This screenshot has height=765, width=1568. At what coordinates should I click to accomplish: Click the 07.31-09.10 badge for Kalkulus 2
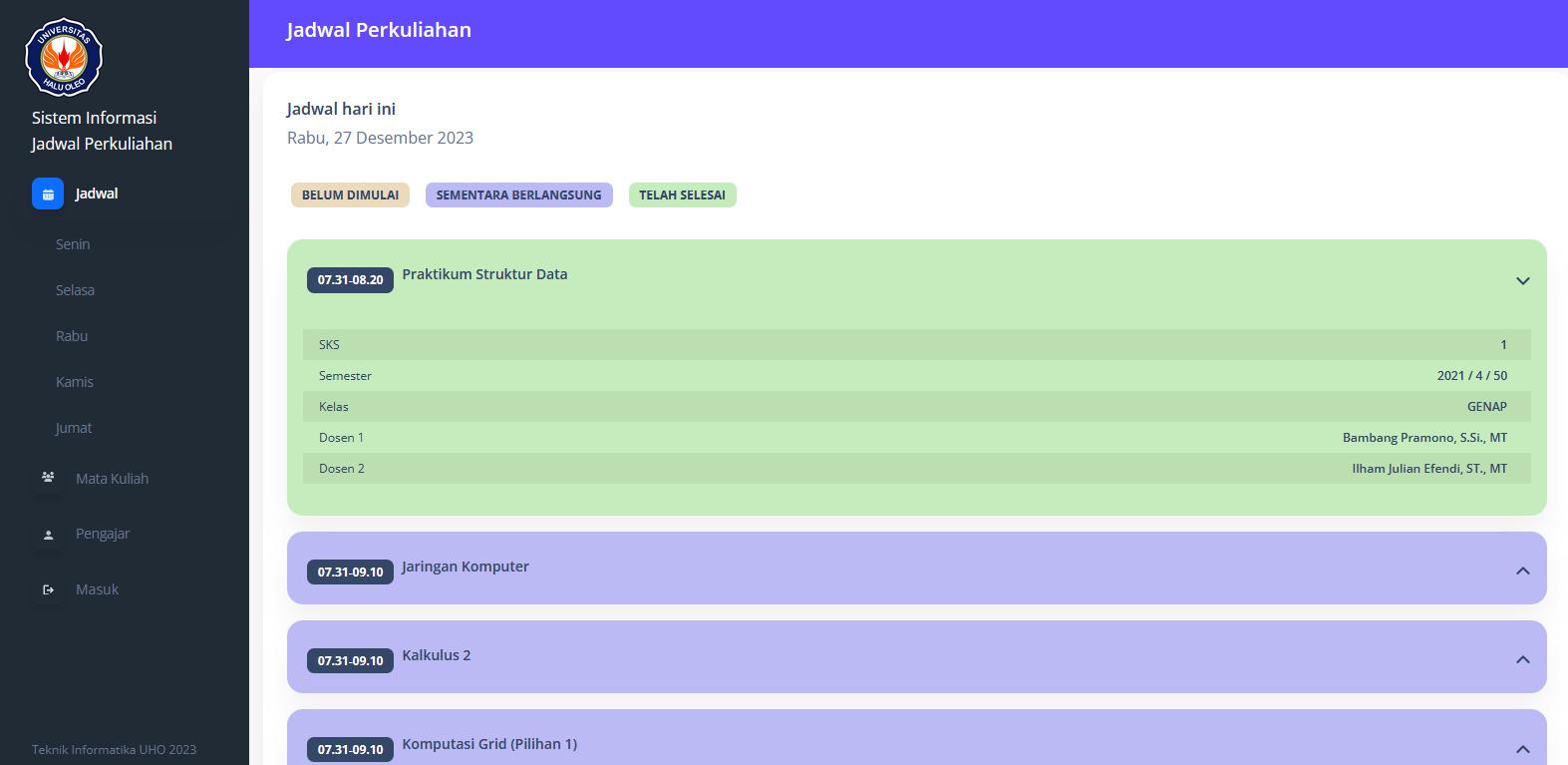tap(350, 661)
